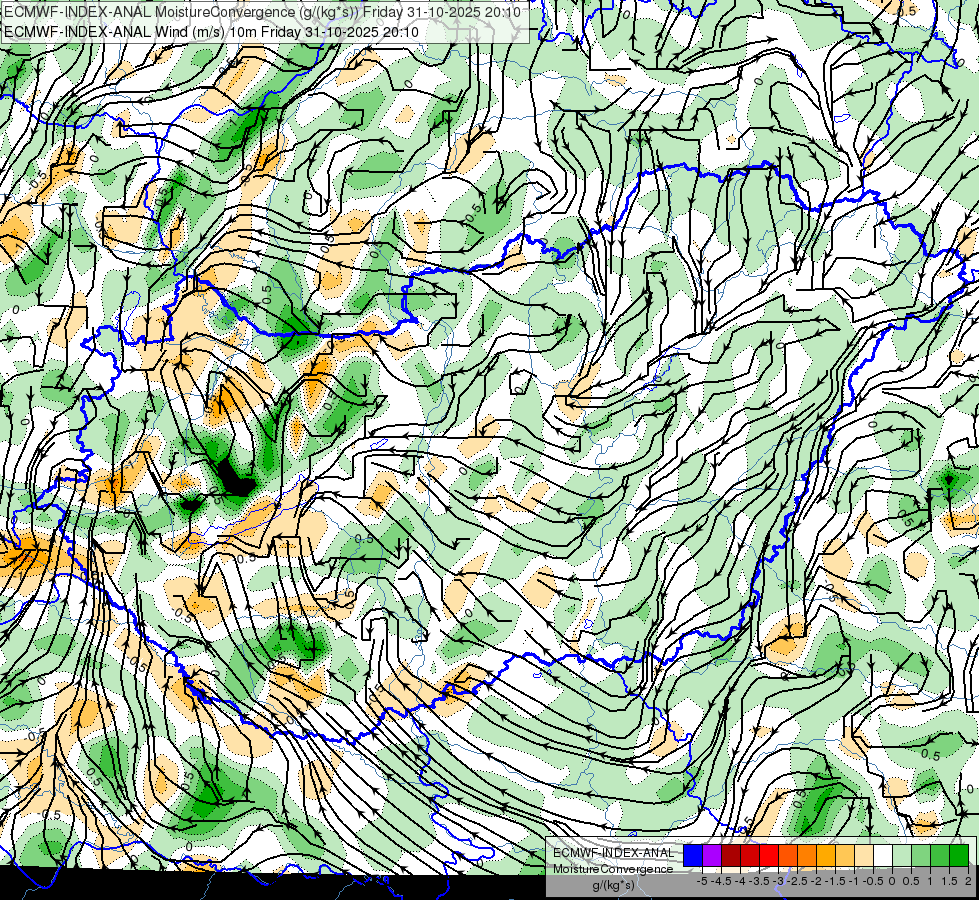Click the white legend swatch between -0.5 and 0

883,855
